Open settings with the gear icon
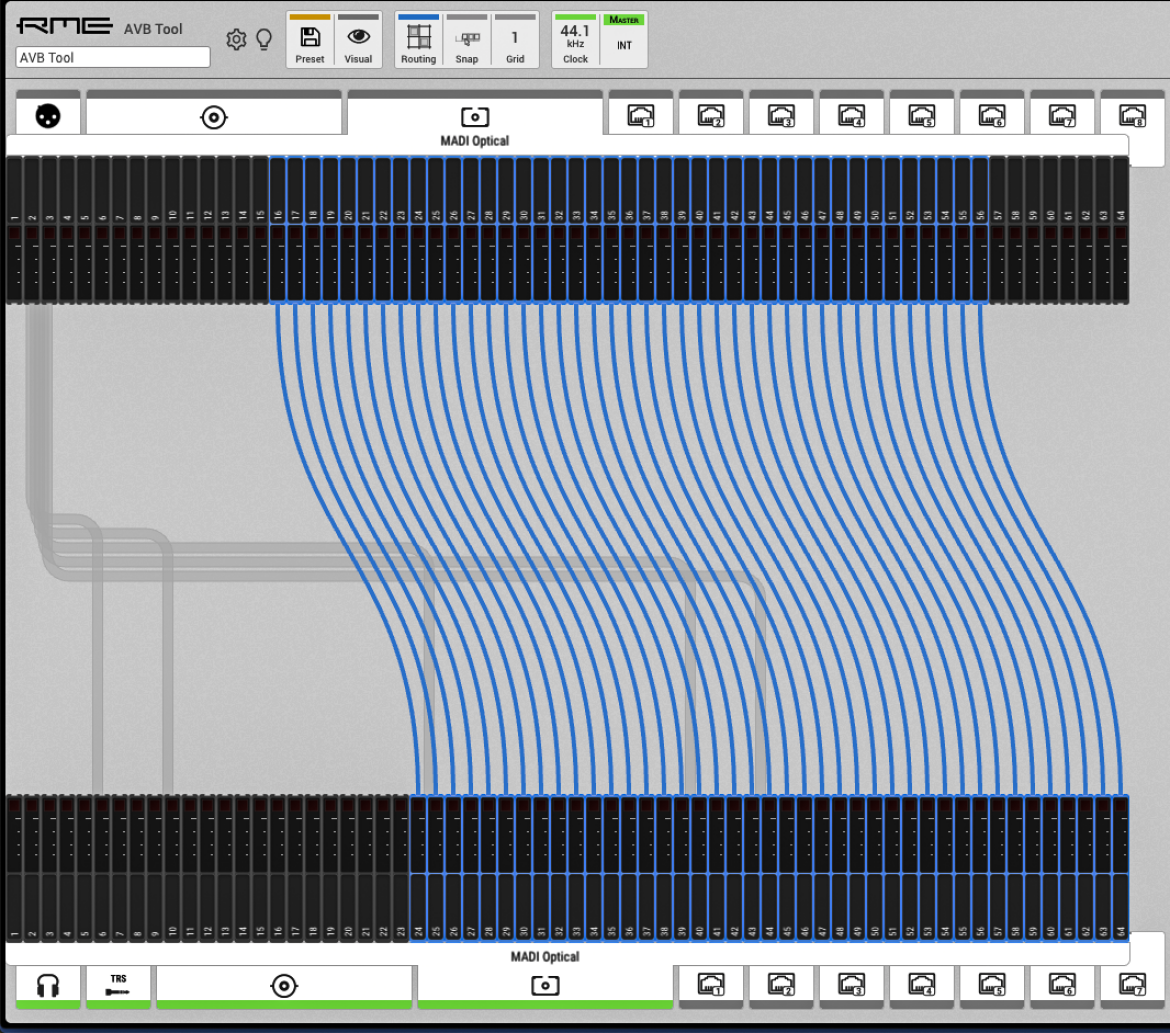The image size is (1170, 1033). point(236,40)
